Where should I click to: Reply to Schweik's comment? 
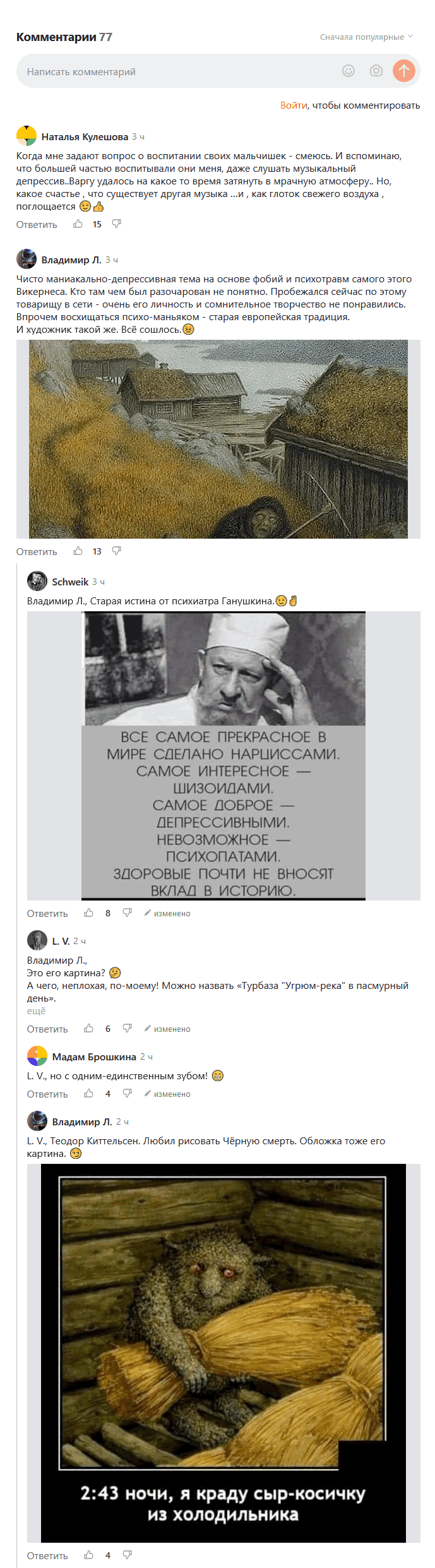(x=47, y=913)
